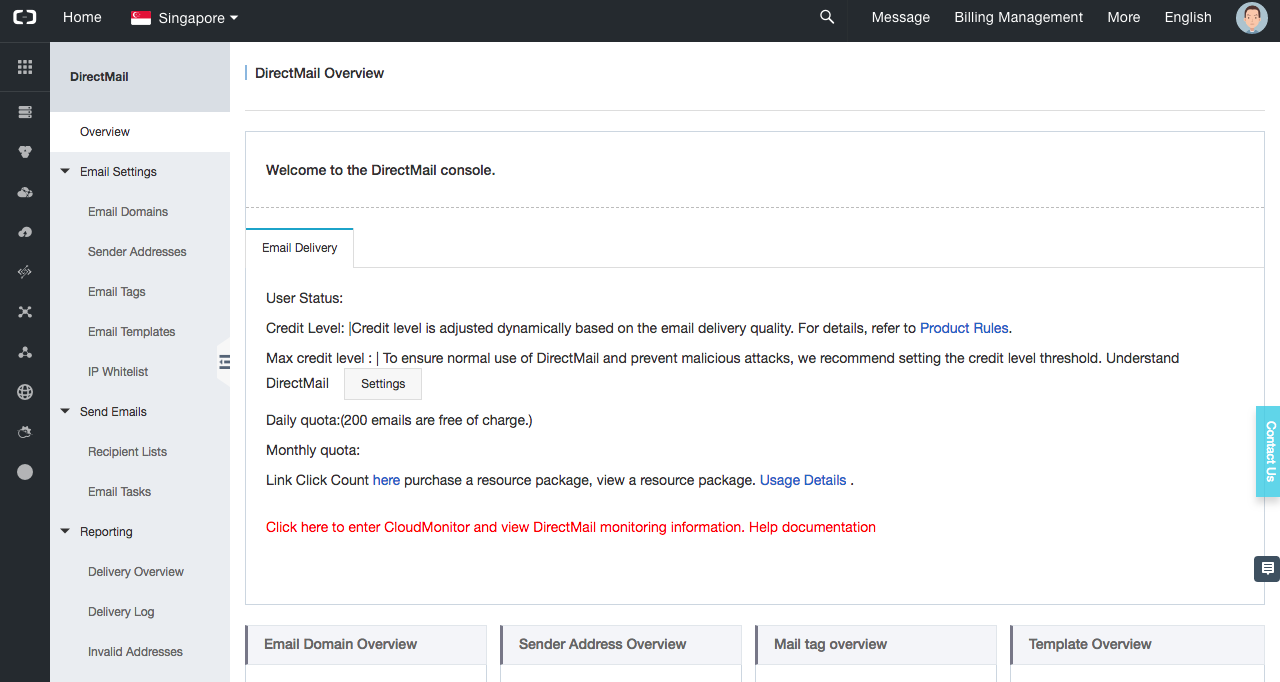Click the cloud upload icon in left rail
The height and width of the screenshot is (682, 1280).
[x=25, y=232]
